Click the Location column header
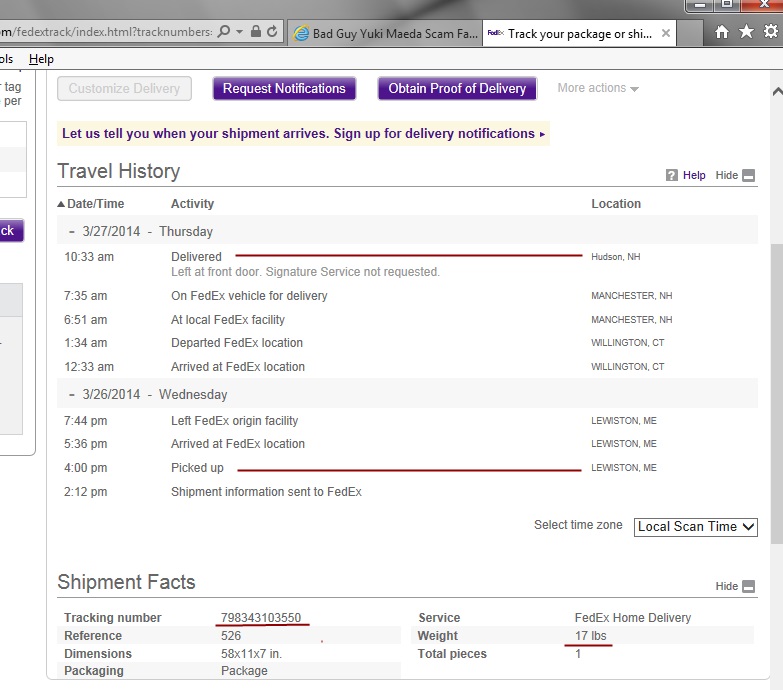Image resolution: width=783 pixels, height=690 pixels. (x=616, y=204)
